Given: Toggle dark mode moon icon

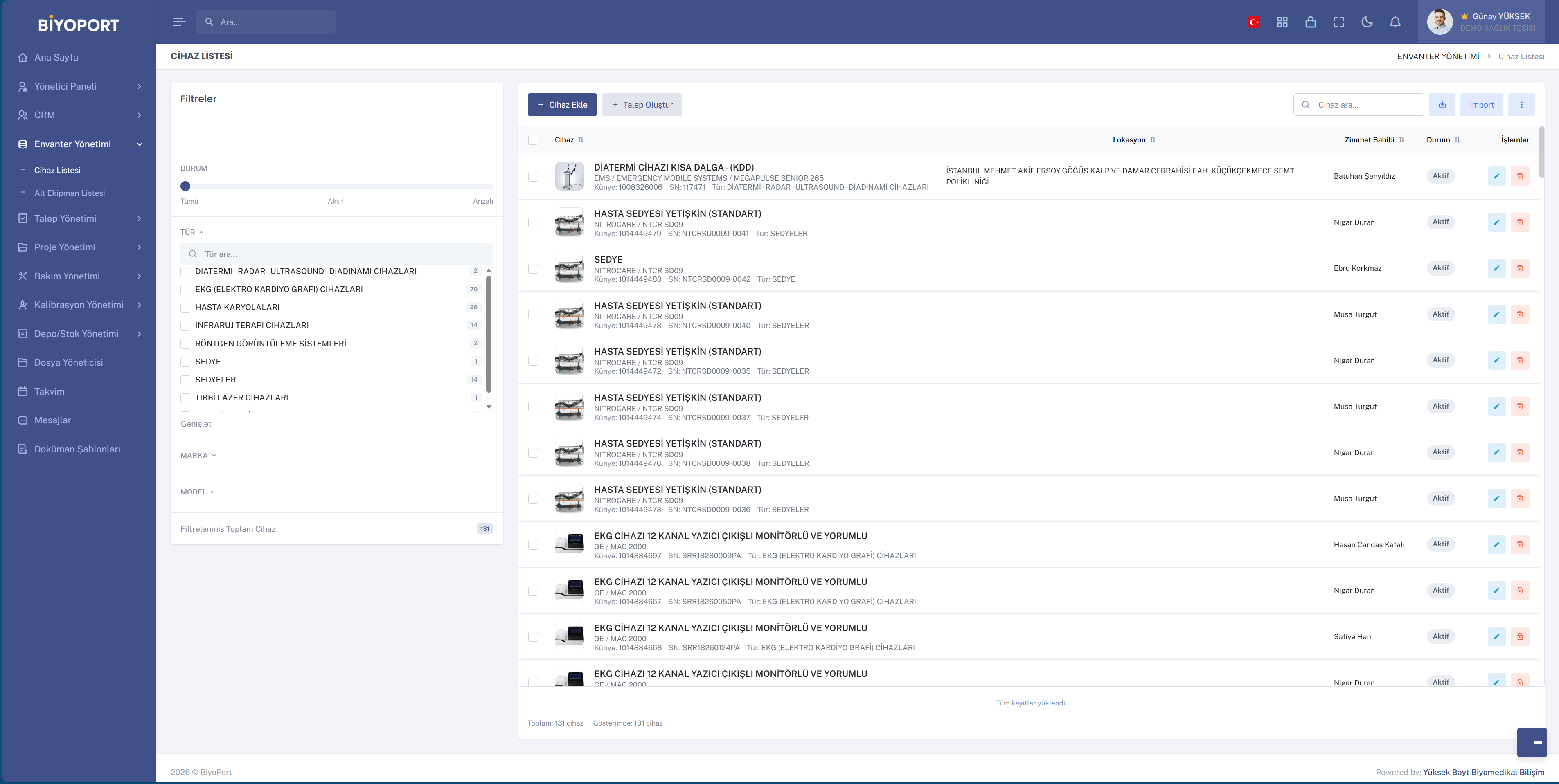Looking at the screenshot, I should pos(1367,22).
